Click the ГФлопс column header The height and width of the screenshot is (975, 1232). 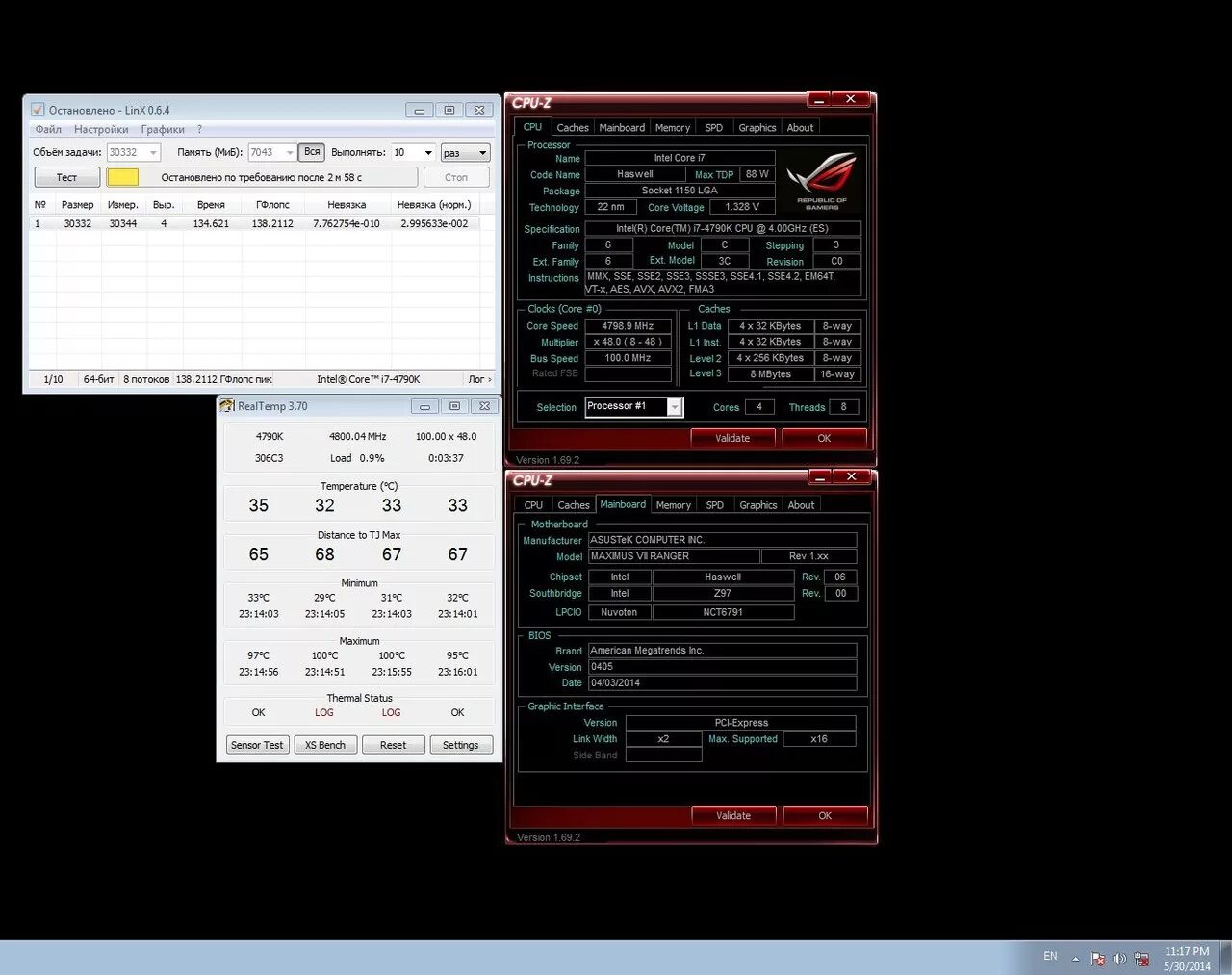click(272, 204)
